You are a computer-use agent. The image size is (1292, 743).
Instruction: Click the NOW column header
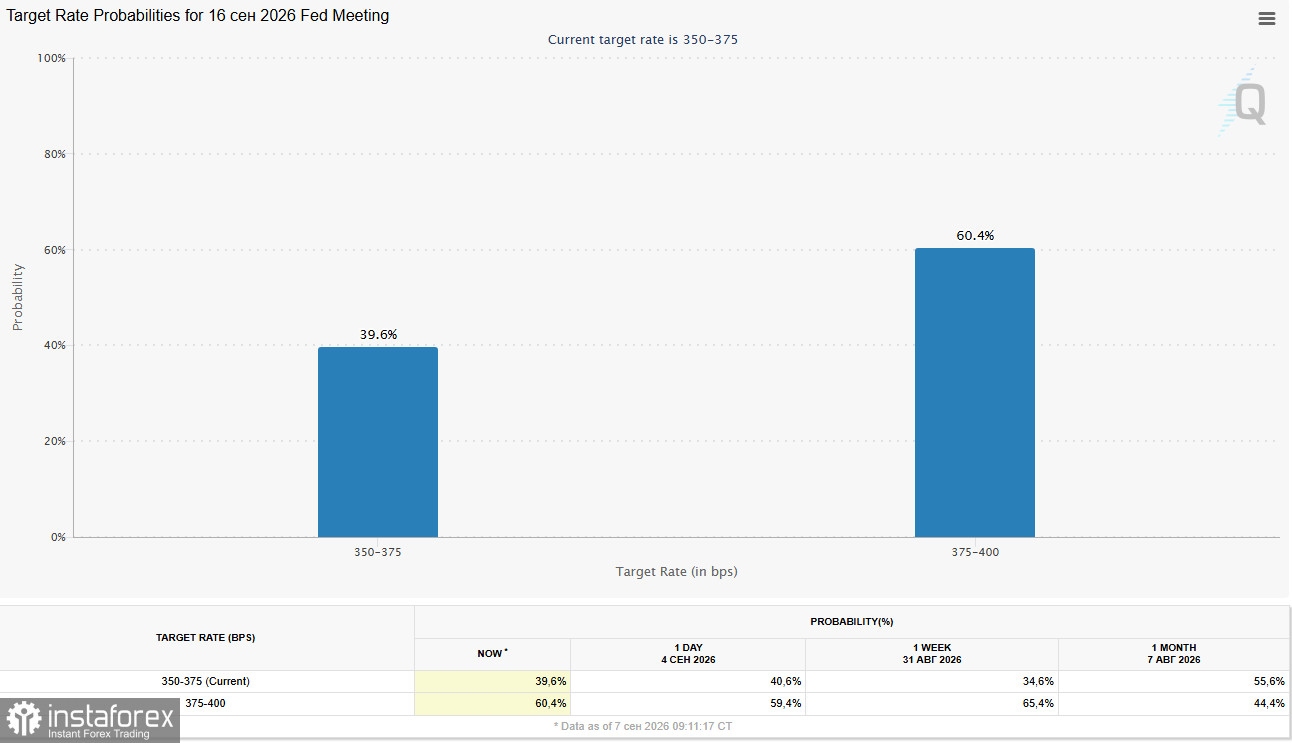tap(492, 654)
